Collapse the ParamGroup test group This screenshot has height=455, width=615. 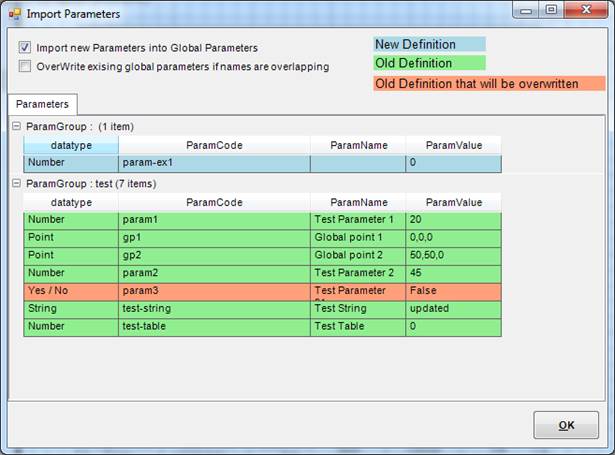click(16, 184)
